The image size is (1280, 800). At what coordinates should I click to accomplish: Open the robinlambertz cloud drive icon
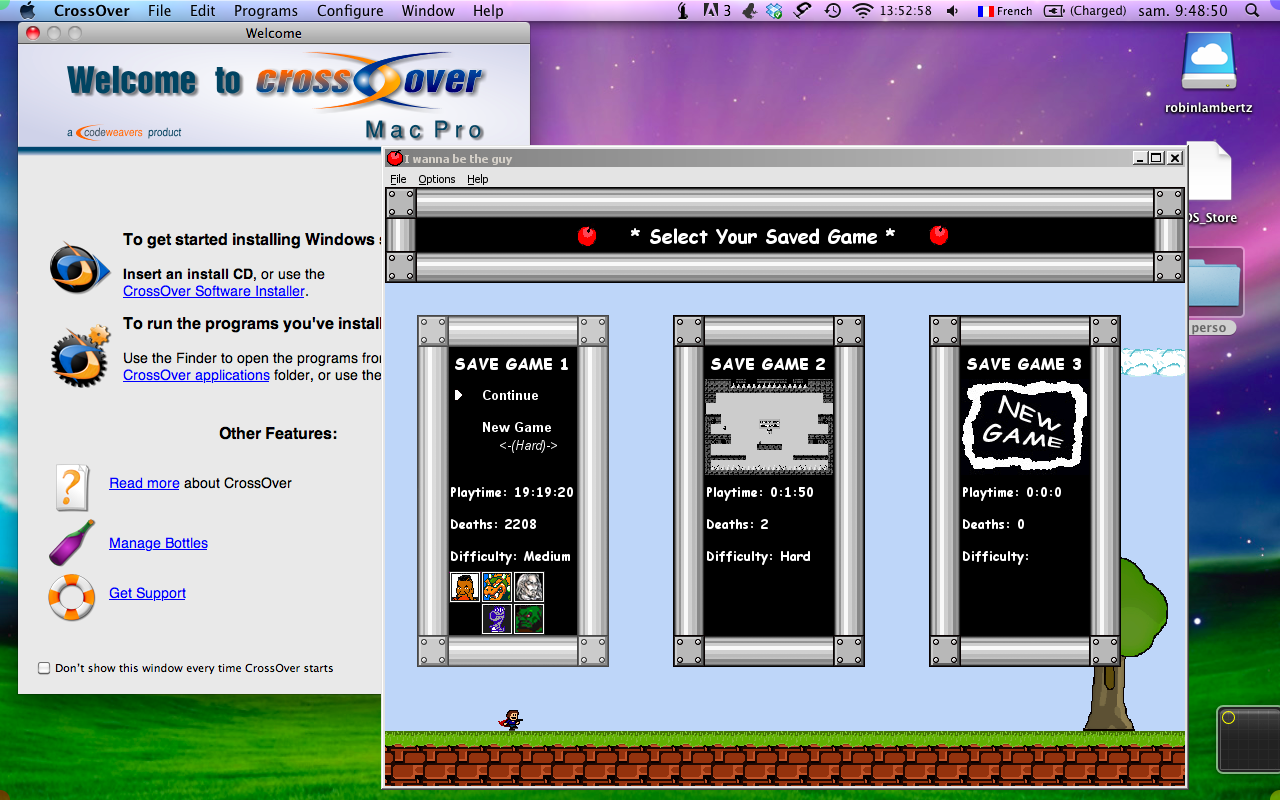click(1209, 62)
